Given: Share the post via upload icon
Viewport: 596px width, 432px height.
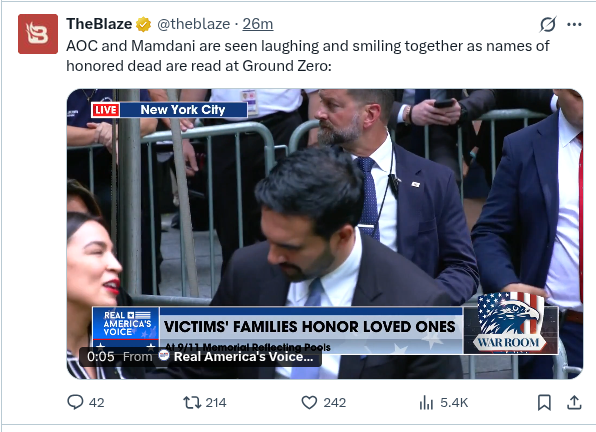Looking at the screenshot, I should click(574, 402).
